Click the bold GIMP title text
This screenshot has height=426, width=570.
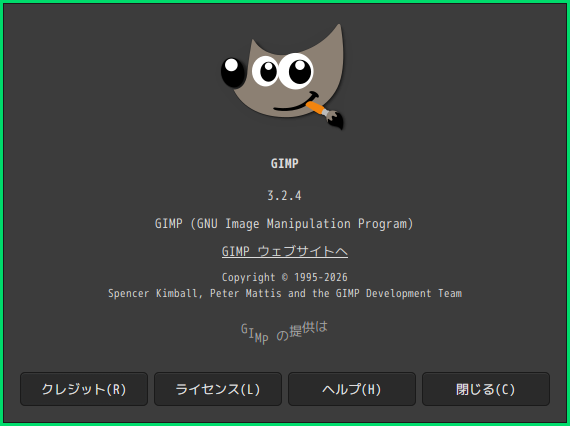coord(285,163)
